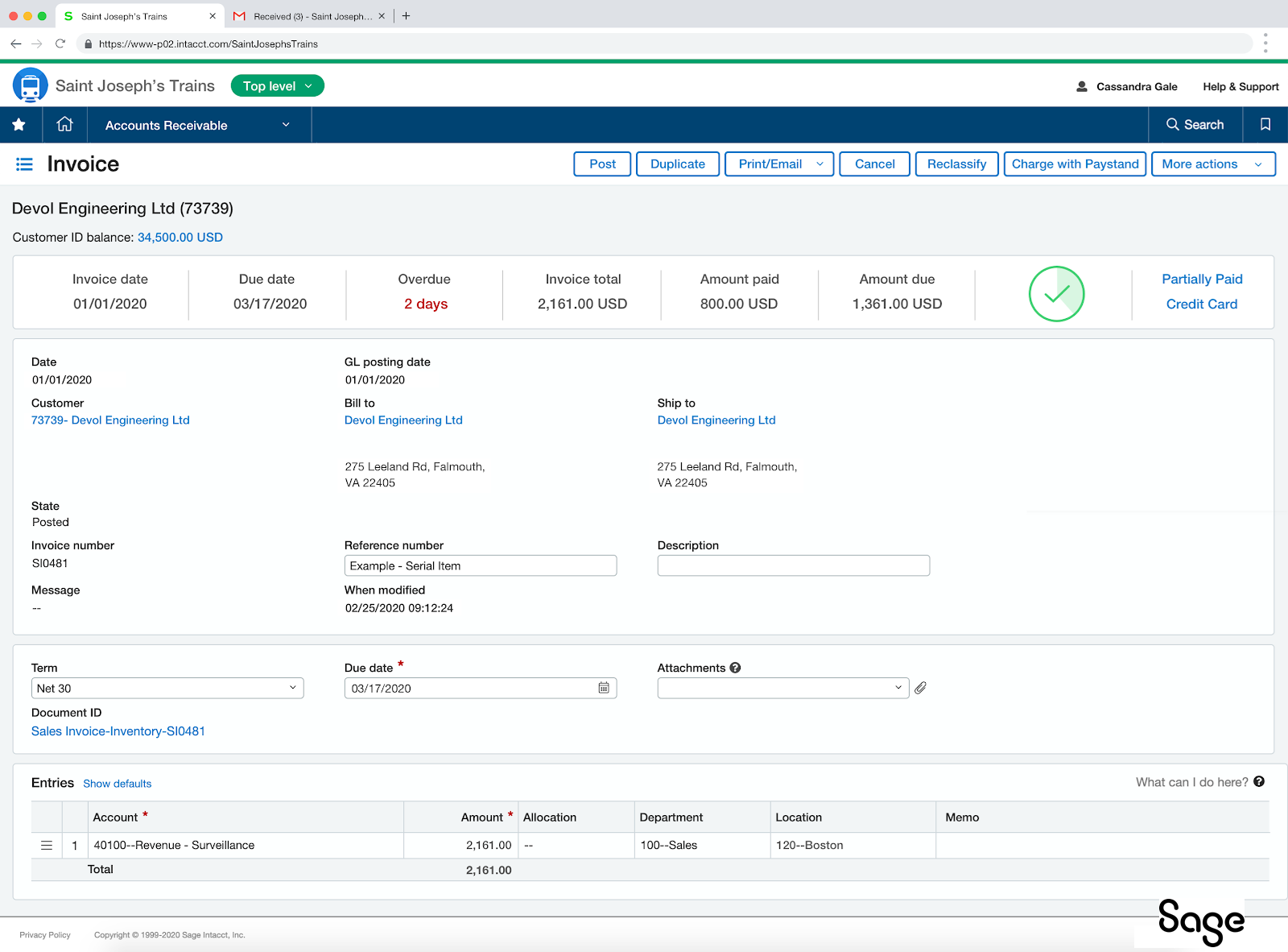The width and height of the screenshot is (1288, 952).
Task: Close the Gmail Received tab
Action: pyautogui.click(x=382, y=16)
